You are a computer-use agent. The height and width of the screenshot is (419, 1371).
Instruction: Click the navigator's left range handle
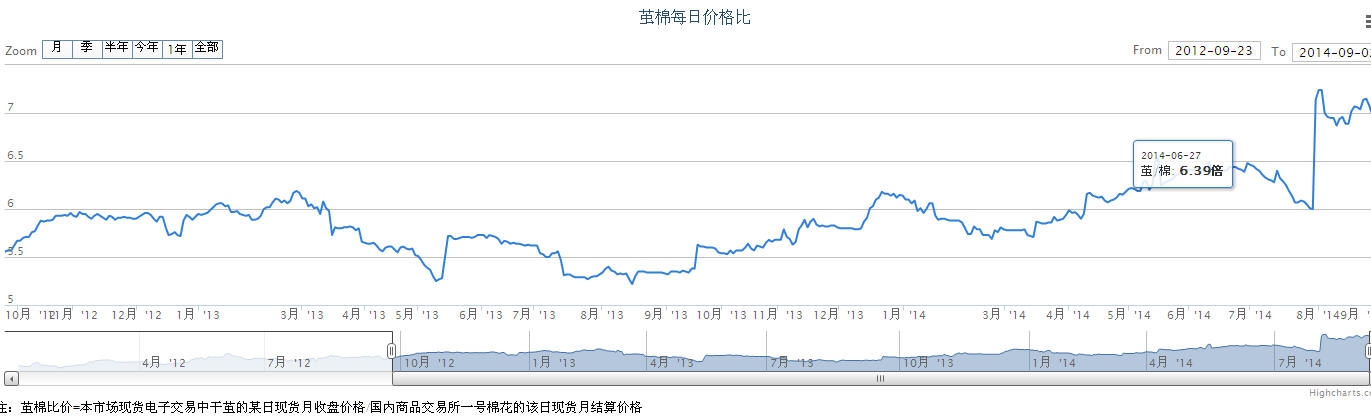392,350
